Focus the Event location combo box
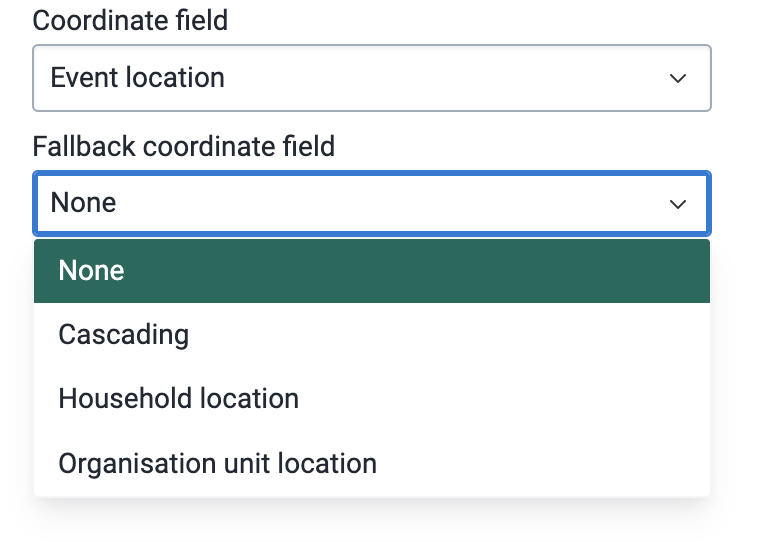Image resolution: width=764 pixels, height=542 pixels. point(372,78)
